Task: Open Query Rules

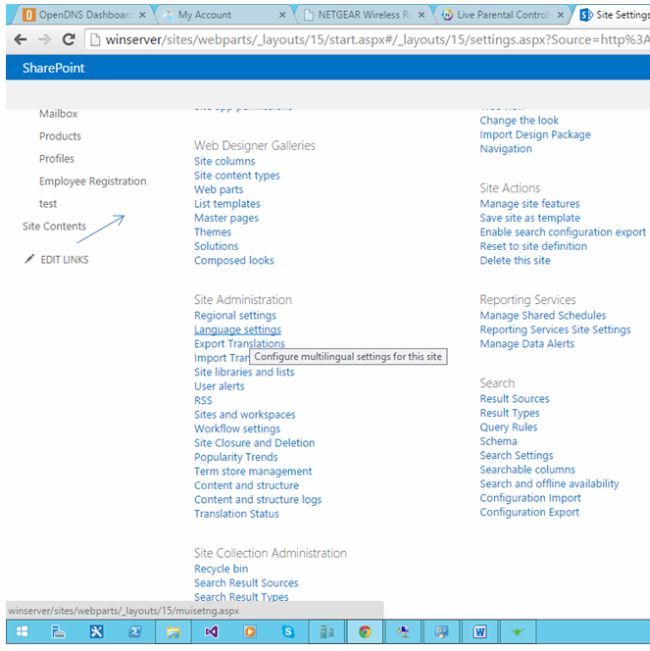Action: pyautogui.click(x=508, y=427)
